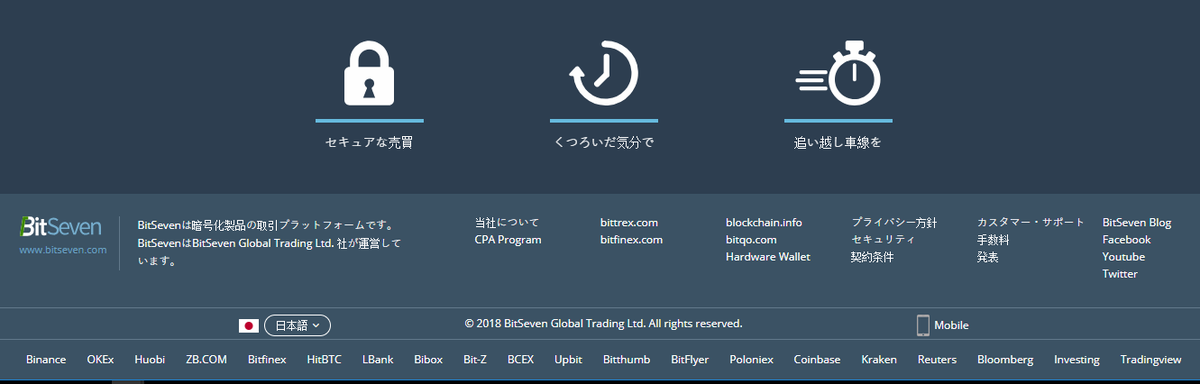Click BitFlyer in exchange list
The height and width of the screenshot is (384, 1200).
click(x=690, y=359)
